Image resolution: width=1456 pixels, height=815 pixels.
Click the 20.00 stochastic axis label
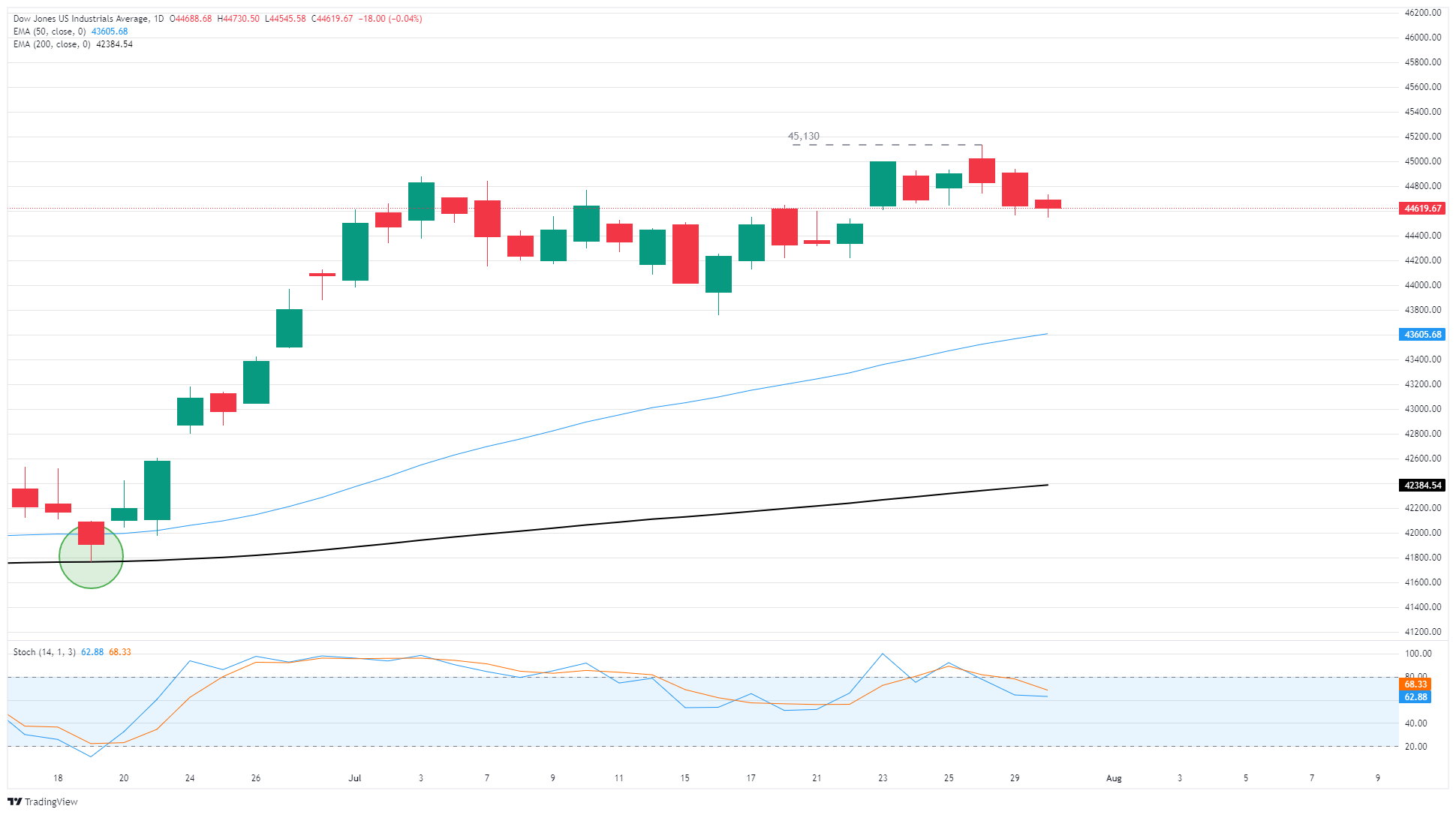tap(1415, 747)
